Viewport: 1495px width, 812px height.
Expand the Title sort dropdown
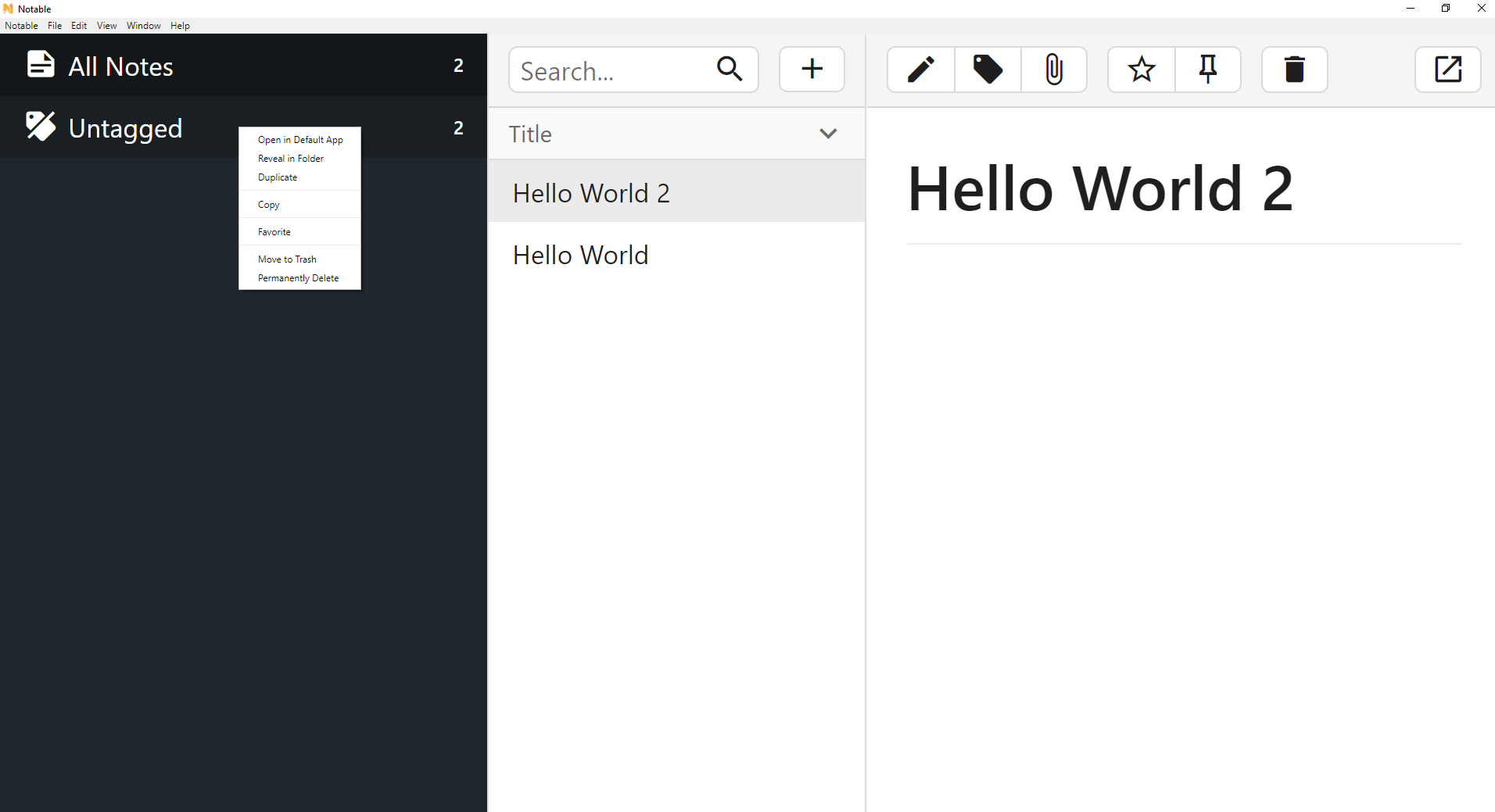(828, 134)
